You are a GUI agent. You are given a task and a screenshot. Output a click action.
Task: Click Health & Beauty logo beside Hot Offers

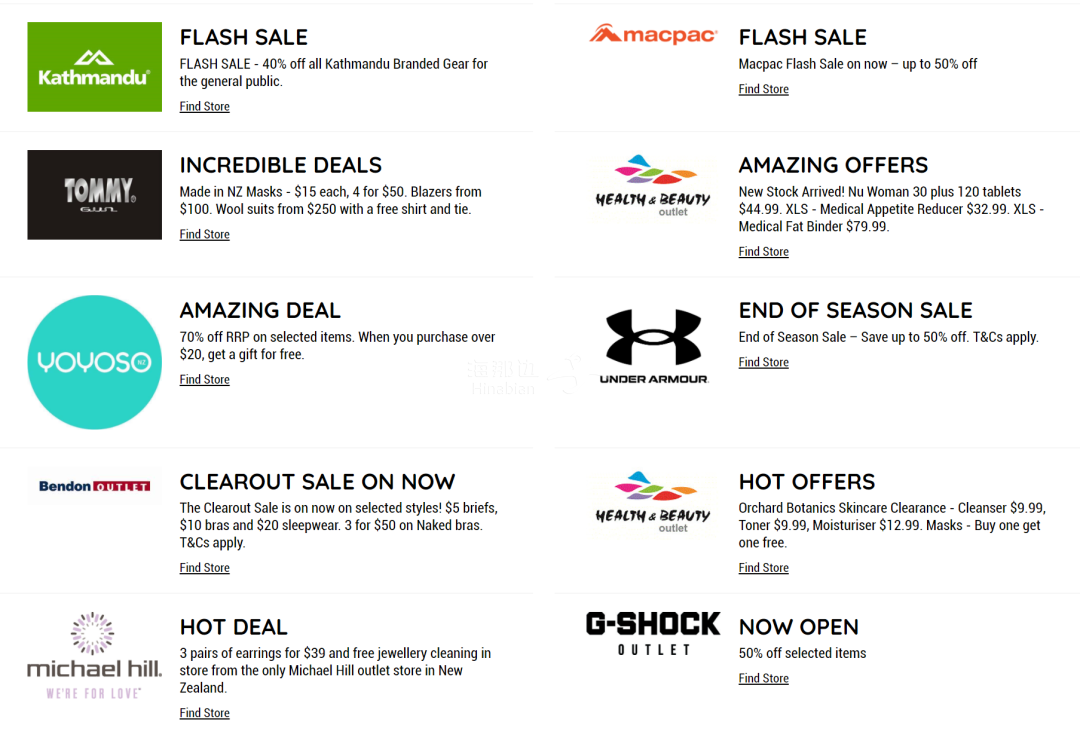[653, 502]
